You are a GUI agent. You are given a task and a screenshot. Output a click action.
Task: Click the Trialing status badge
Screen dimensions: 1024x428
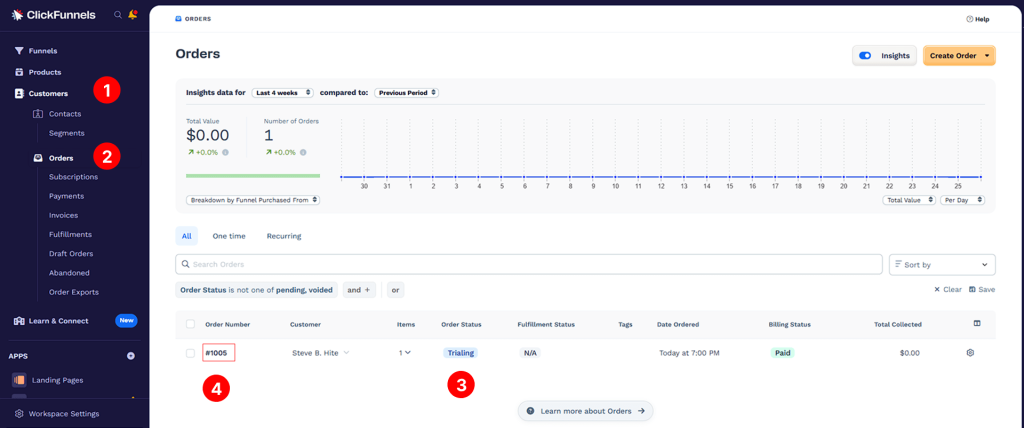(x=460, y=353)
